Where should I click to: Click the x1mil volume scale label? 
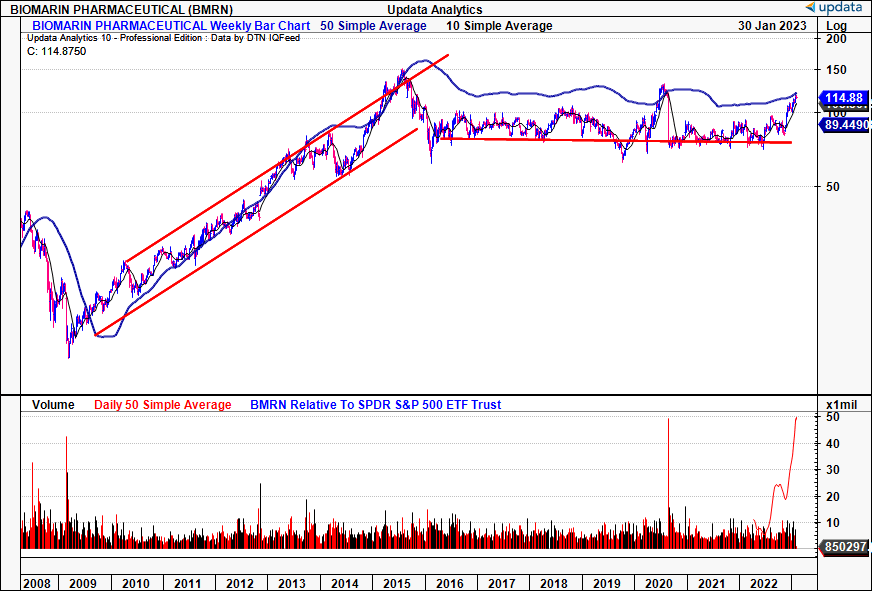(x=841, y=405)
